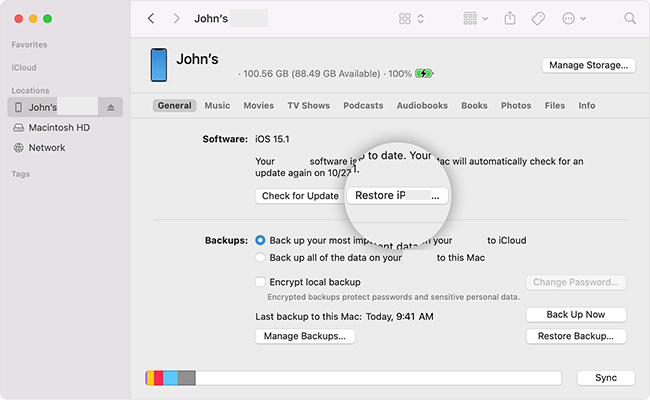Select the phone icon in sidebar
Viewport: 650px width, 400px height.
tap(18, 107)
